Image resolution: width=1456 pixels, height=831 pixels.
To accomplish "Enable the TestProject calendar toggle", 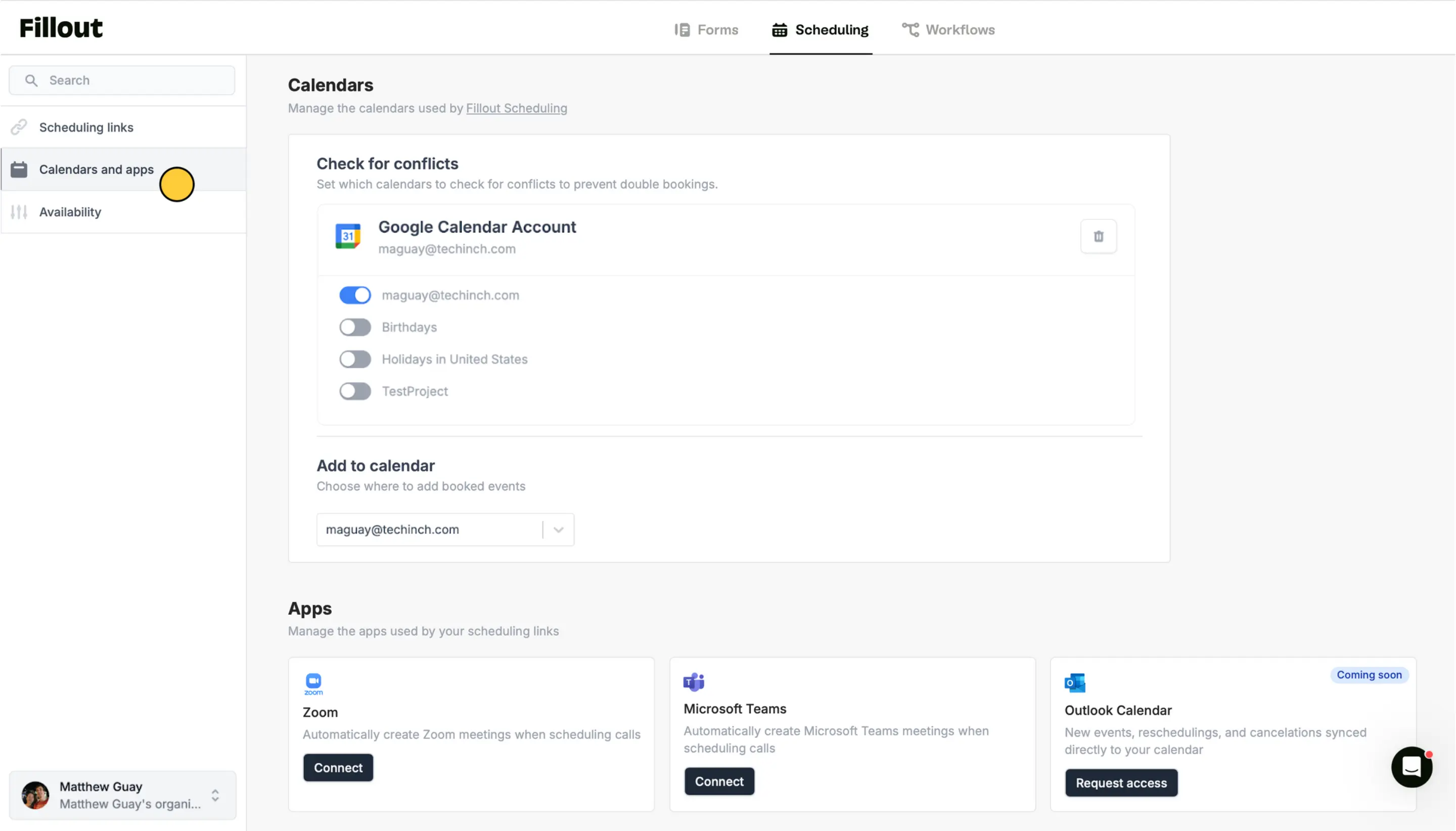I will click(355, 391).
